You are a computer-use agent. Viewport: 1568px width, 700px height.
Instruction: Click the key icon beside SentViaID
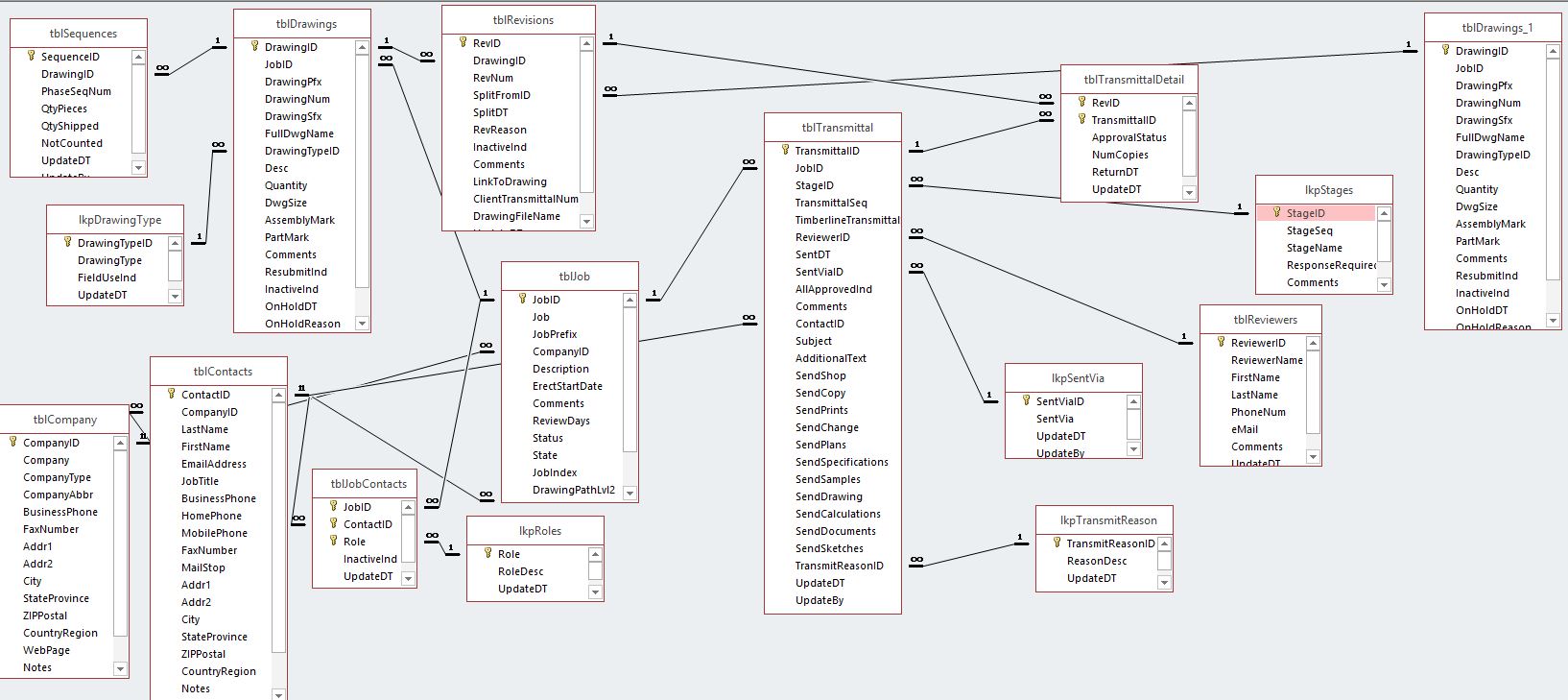coord(1026,401)
